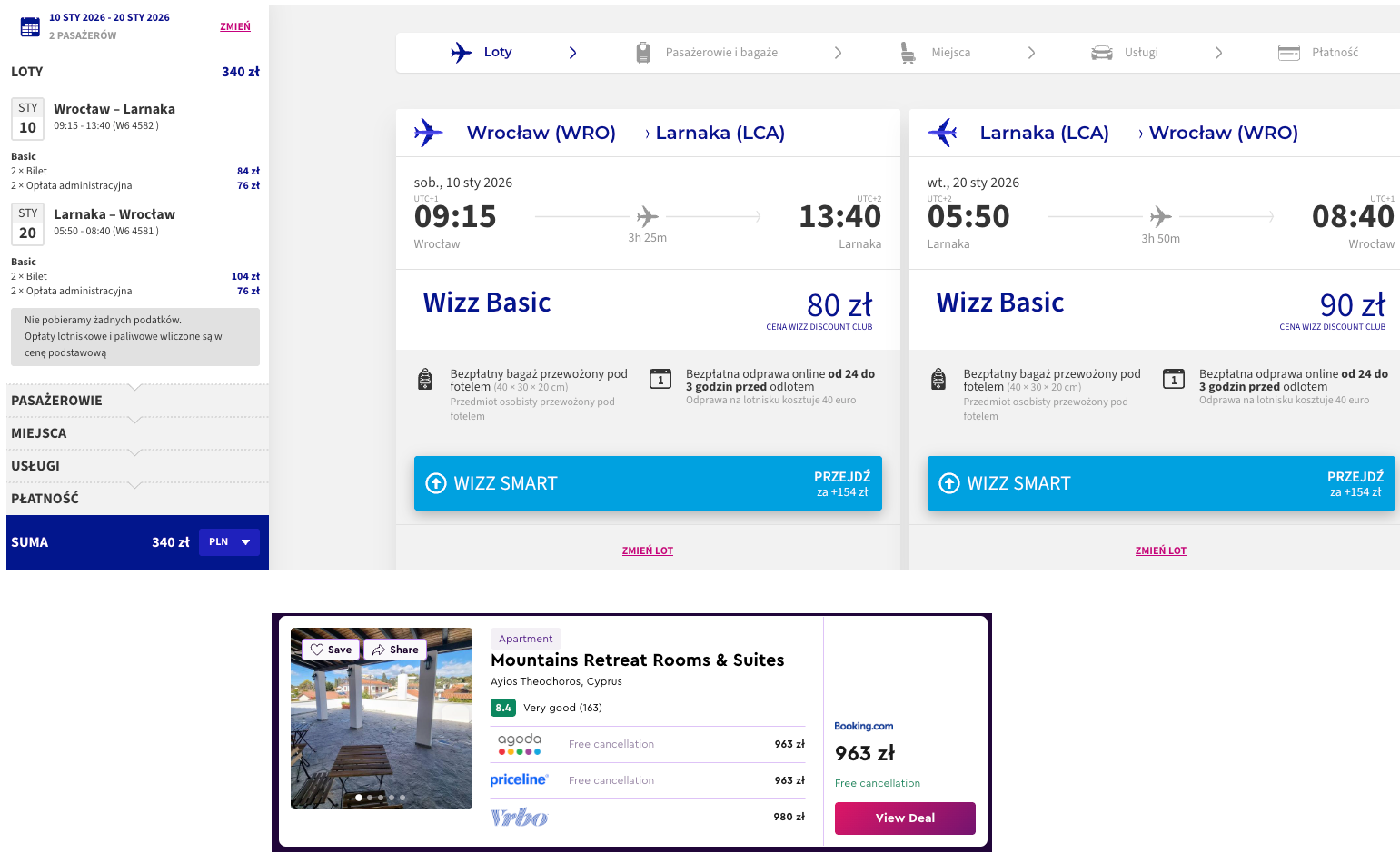
Task: Click check-in calendar icon on return flight
Action: [1174, 379]
